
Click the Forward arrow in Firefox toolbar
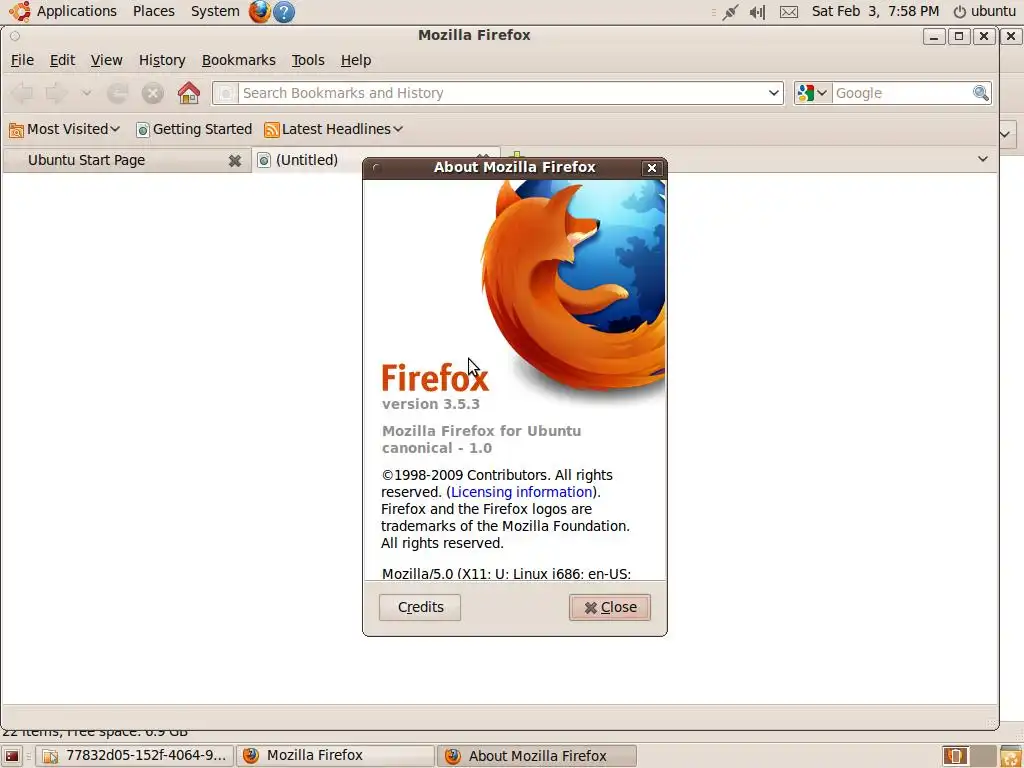[x=56, y=93]
